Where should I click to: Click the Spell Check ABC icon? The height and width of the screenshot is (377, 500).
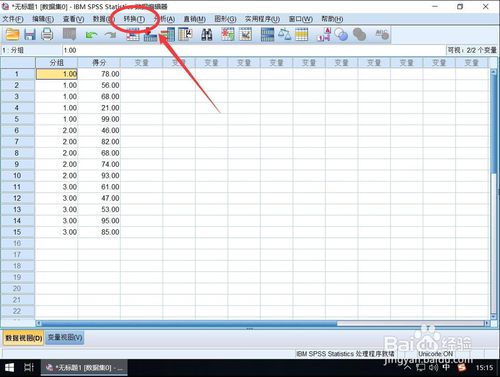(381, 35)
